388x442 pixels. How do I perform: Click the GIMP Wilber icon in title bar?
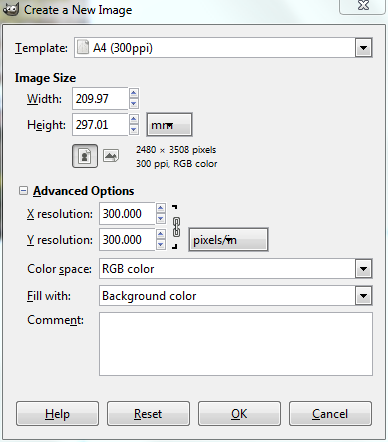tap(10, 9)
